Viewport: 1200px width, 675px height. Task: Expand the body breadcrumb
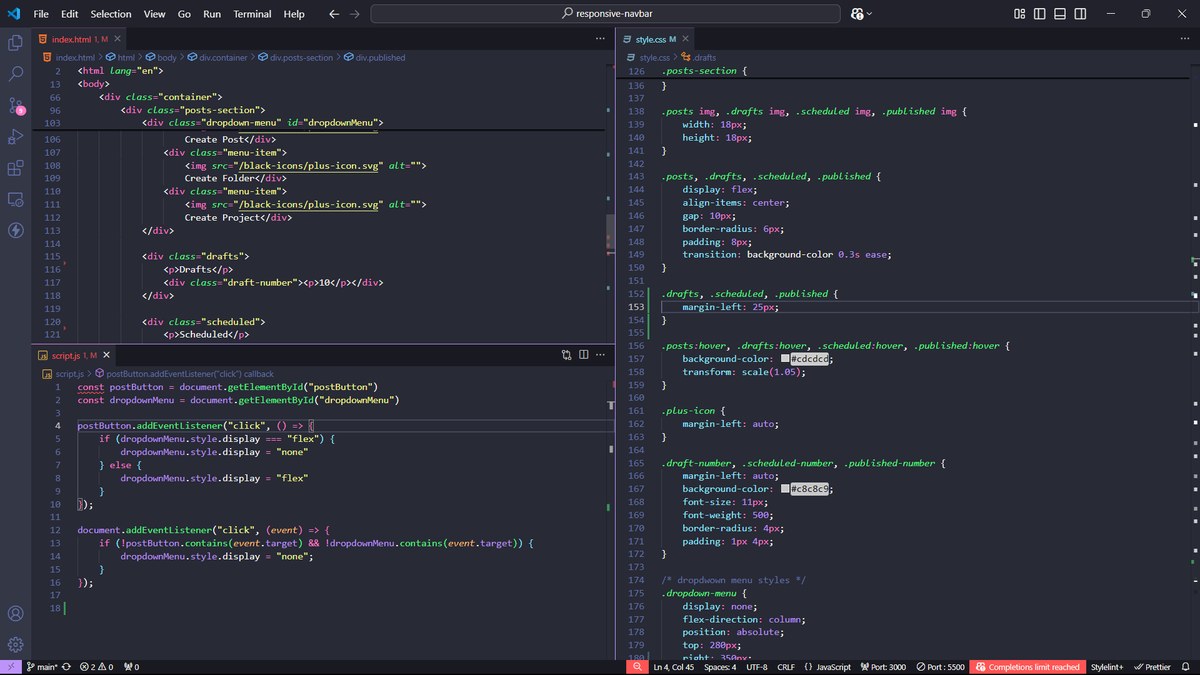(161, 58)
